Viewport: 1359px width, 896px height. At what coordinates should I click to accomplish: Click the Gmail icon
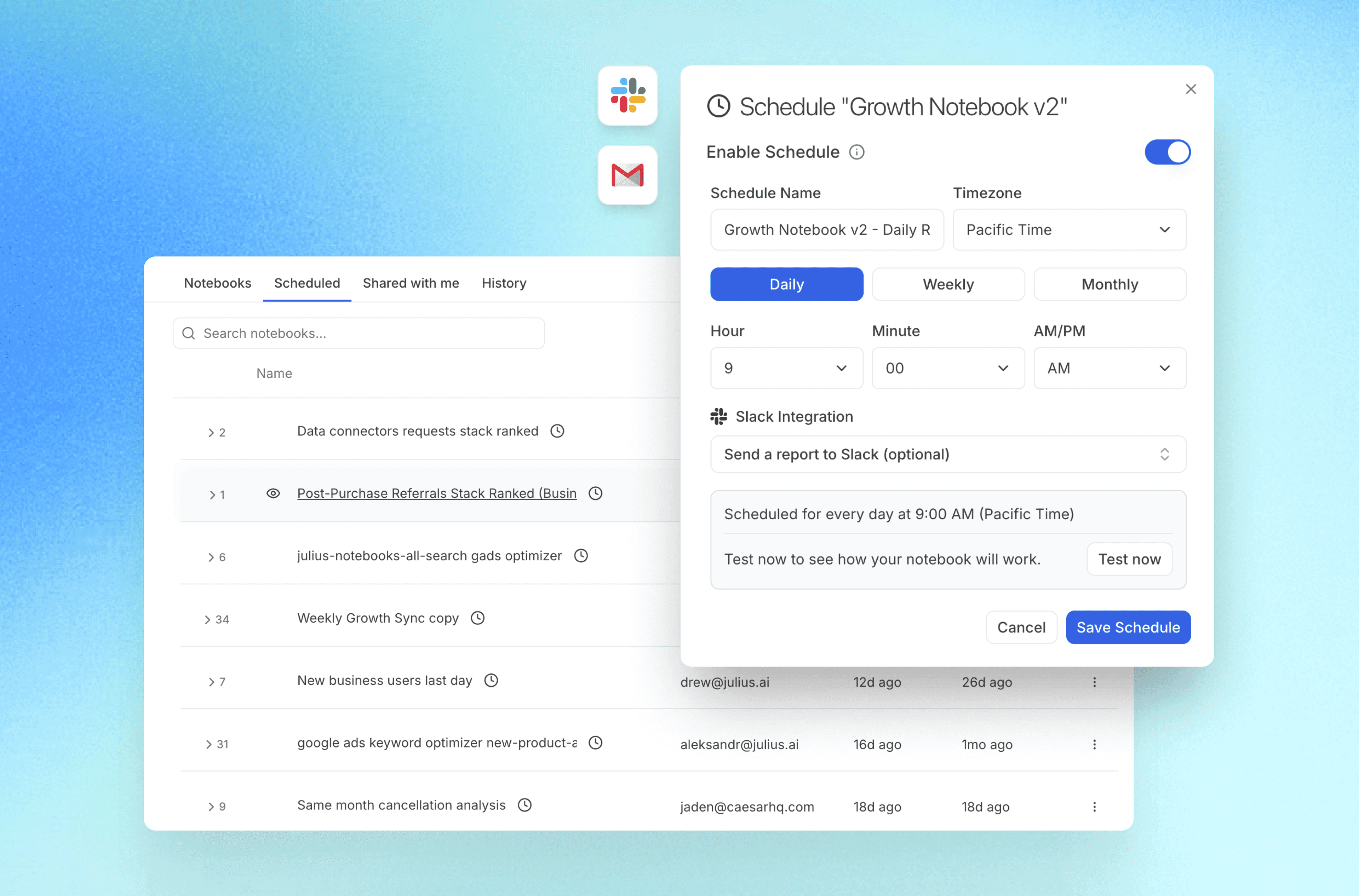tap(627, 175)
